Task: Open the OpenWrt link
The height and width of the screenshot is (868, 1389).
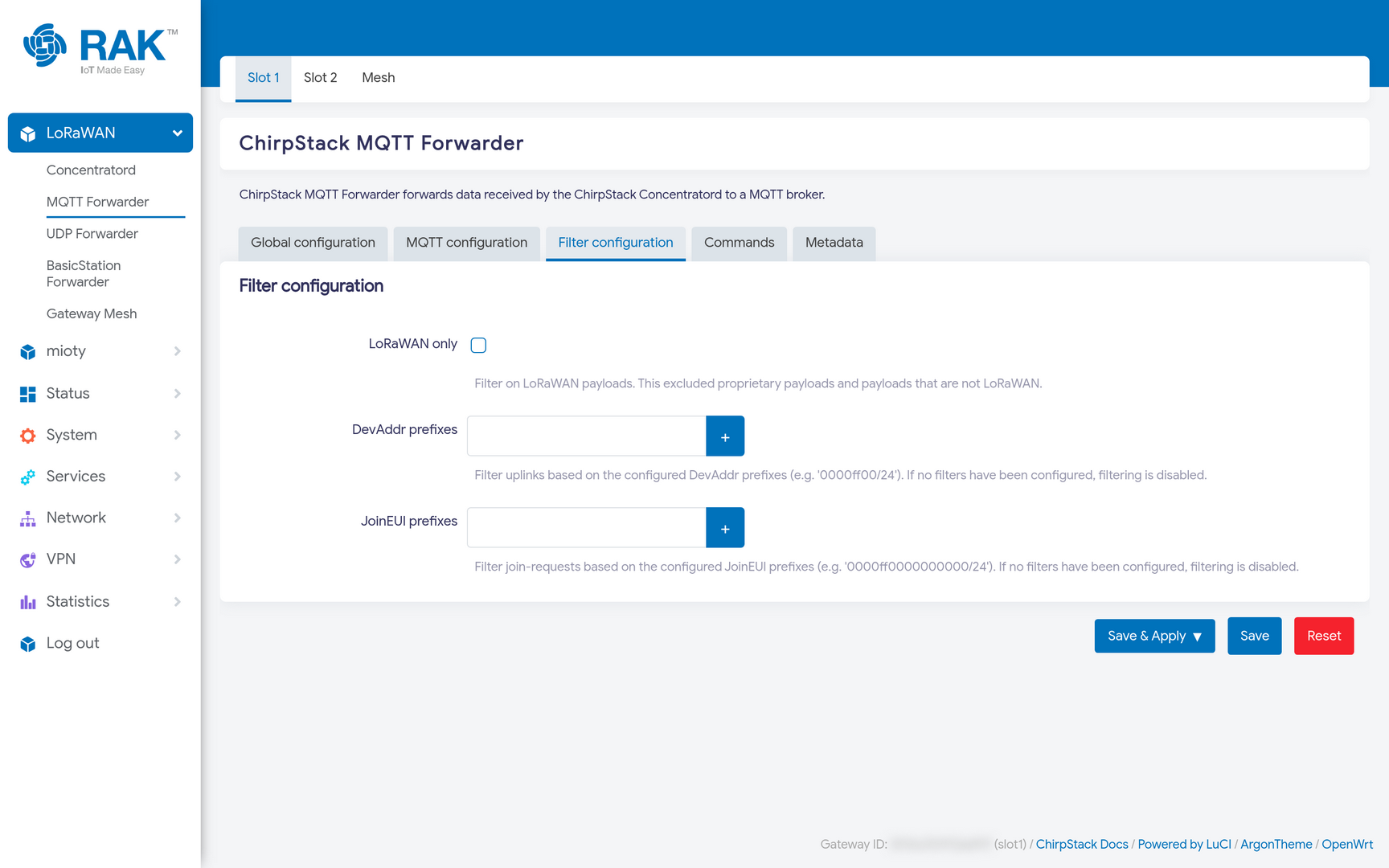Action: [1347, 844]
